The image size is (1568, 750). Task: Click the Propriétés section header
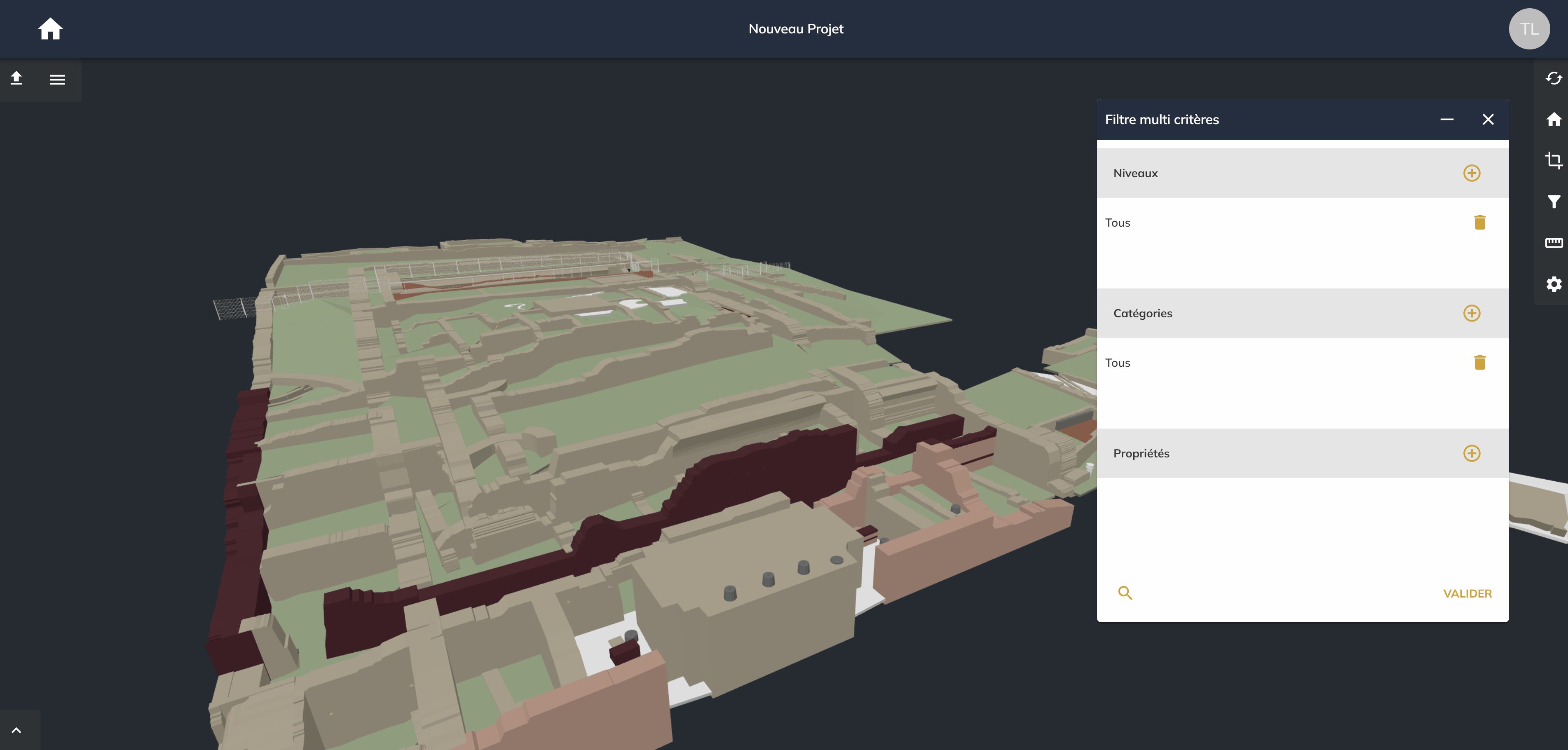tap(1302, 453)
